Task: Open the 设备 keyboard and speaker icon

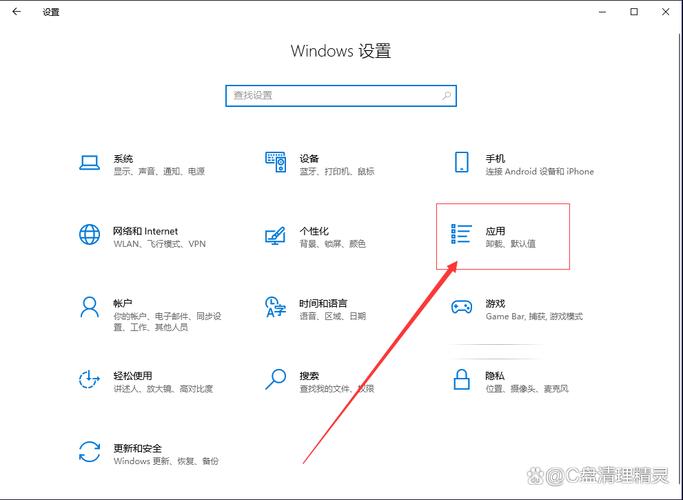Action: pyautogui.click(x=276, y=162)
